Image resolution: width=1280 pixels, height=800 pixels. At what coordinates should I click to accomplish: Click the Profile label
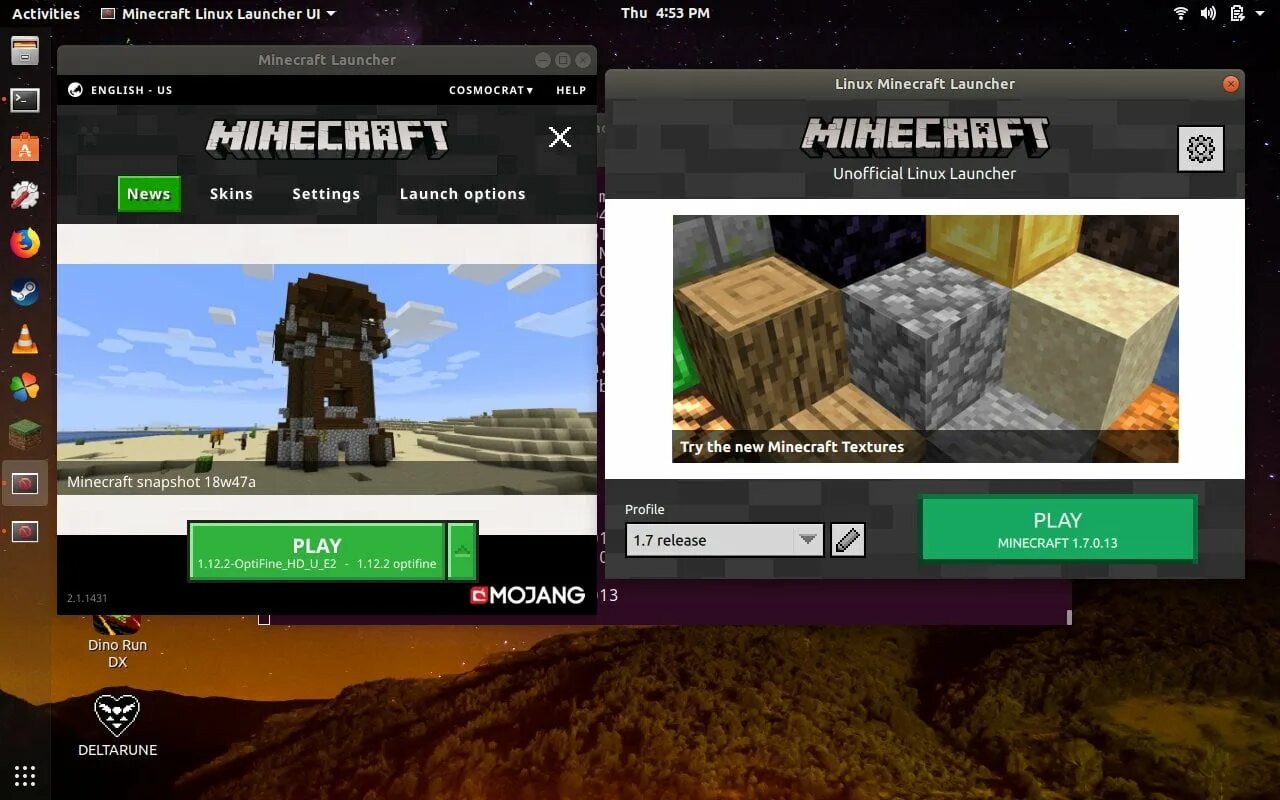(x=645, y=509)
